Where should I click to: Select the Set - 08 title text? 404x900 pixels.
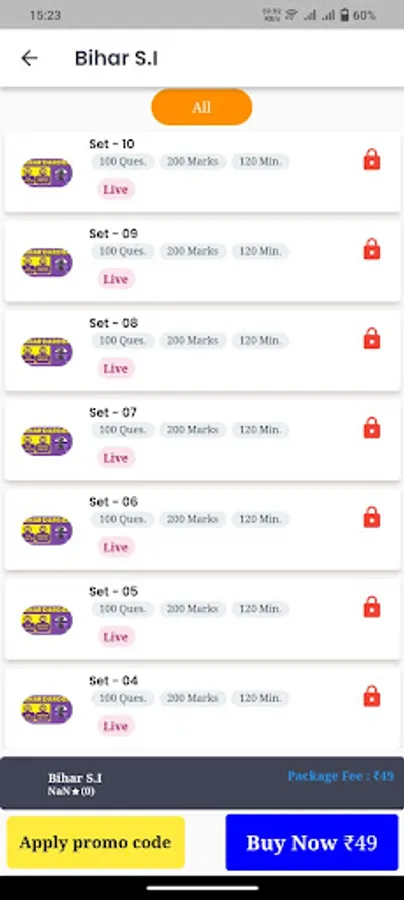[x=114, y=323]
